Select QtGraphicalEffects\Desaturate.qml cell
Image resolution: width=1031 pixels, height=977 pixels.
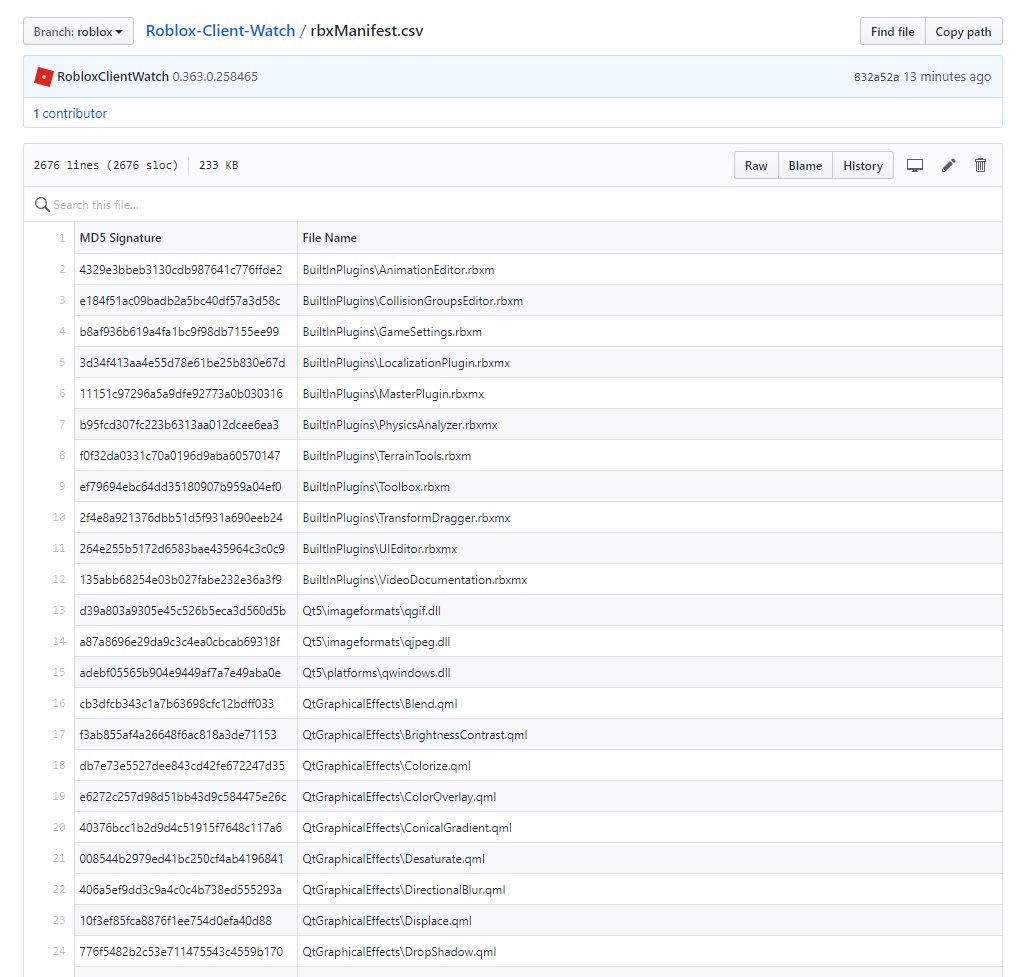[x=650, y=859]
